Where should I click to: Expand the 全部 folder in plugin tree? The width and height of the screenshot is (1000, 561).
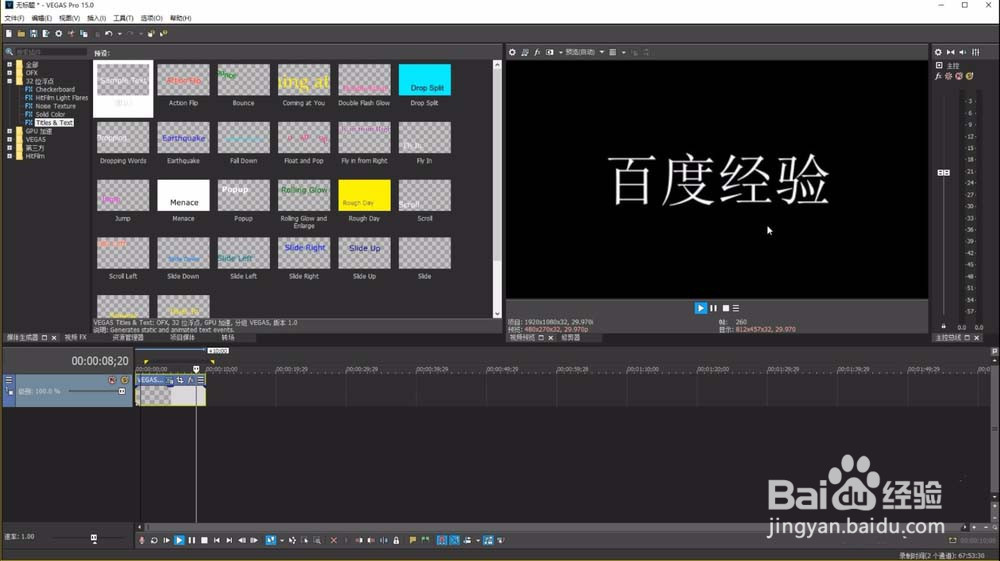point(10,64)
